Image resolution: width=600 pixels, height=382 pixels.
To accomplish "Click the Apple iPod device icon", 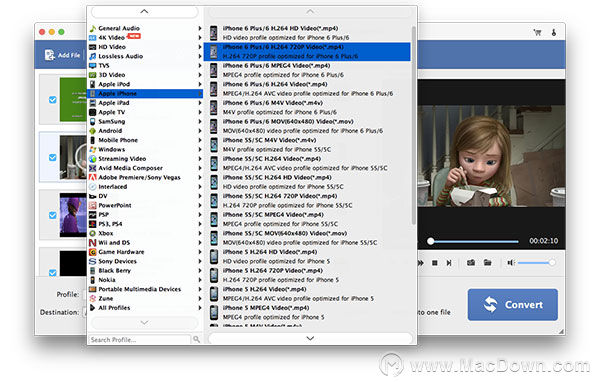I will pyautogui.click(x=93, y=84).
